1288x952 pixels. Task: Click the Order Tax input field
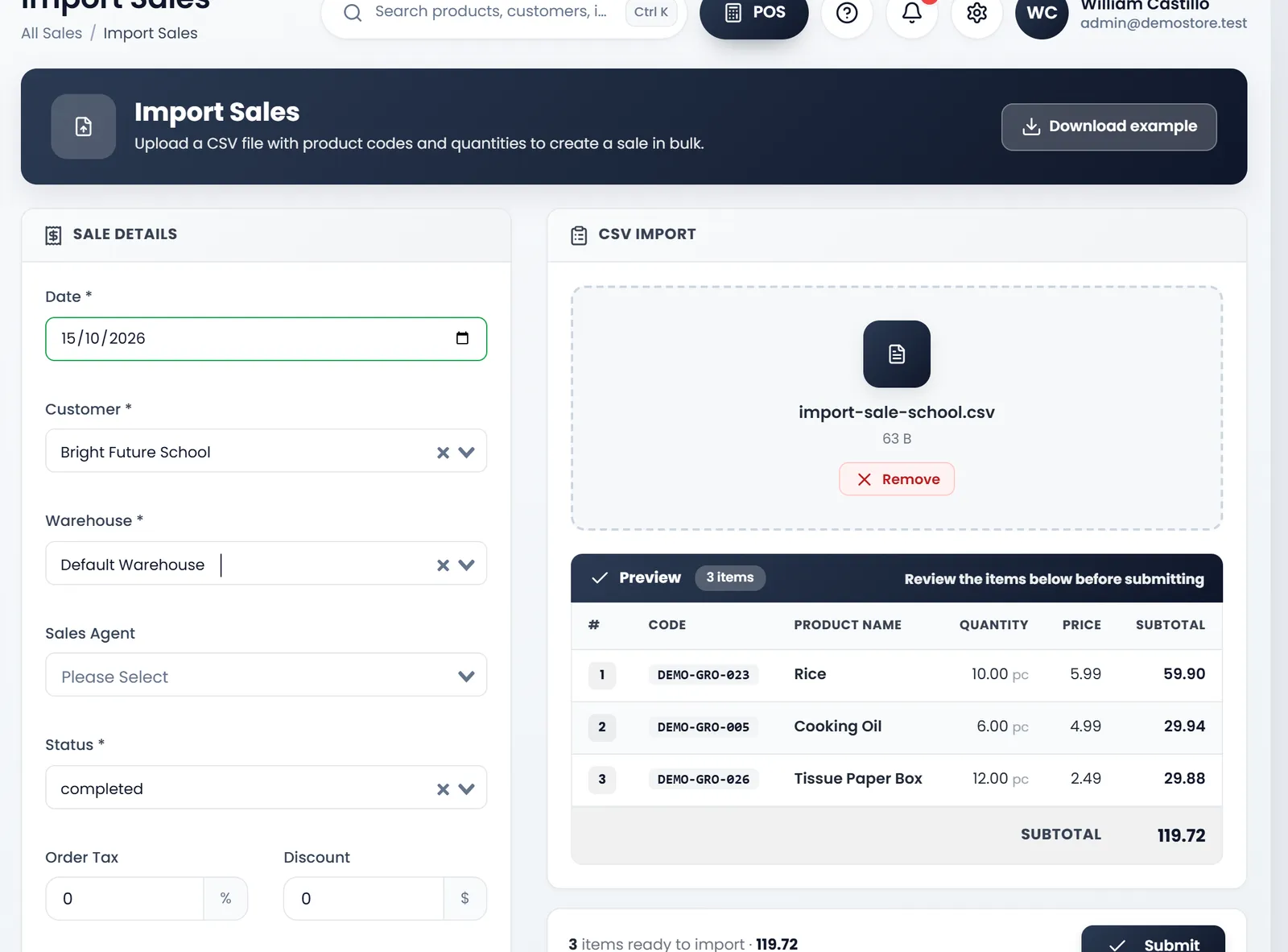(125, 899)
